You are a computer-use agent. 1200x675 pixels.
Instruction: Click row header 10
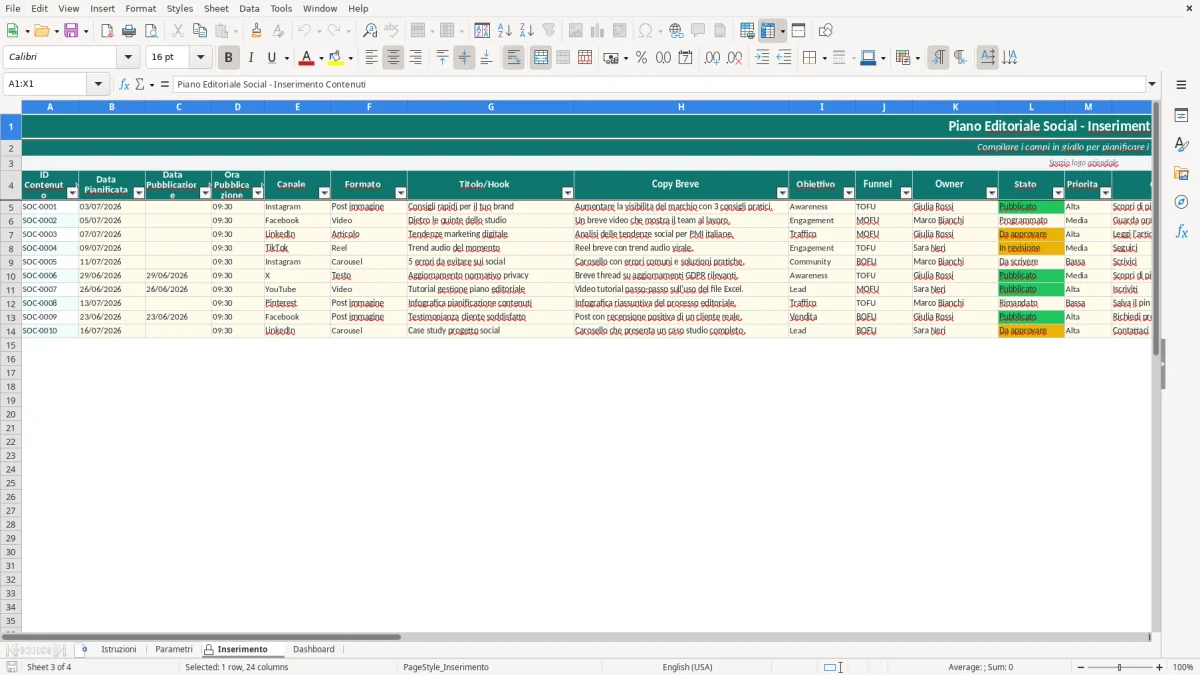(x=11, y=275)
